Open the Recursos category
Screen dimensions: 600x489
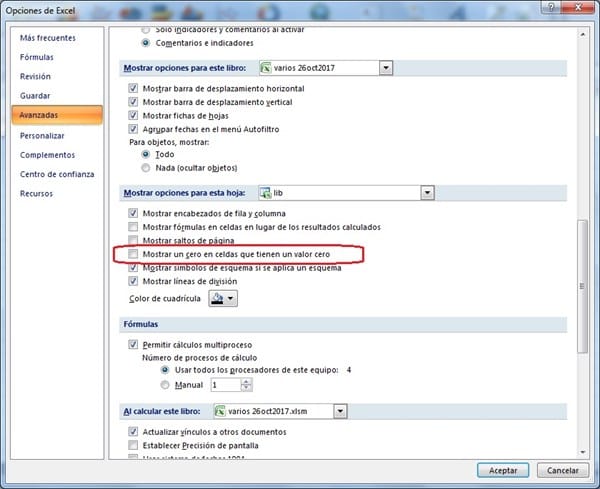[x=36, y=194]
